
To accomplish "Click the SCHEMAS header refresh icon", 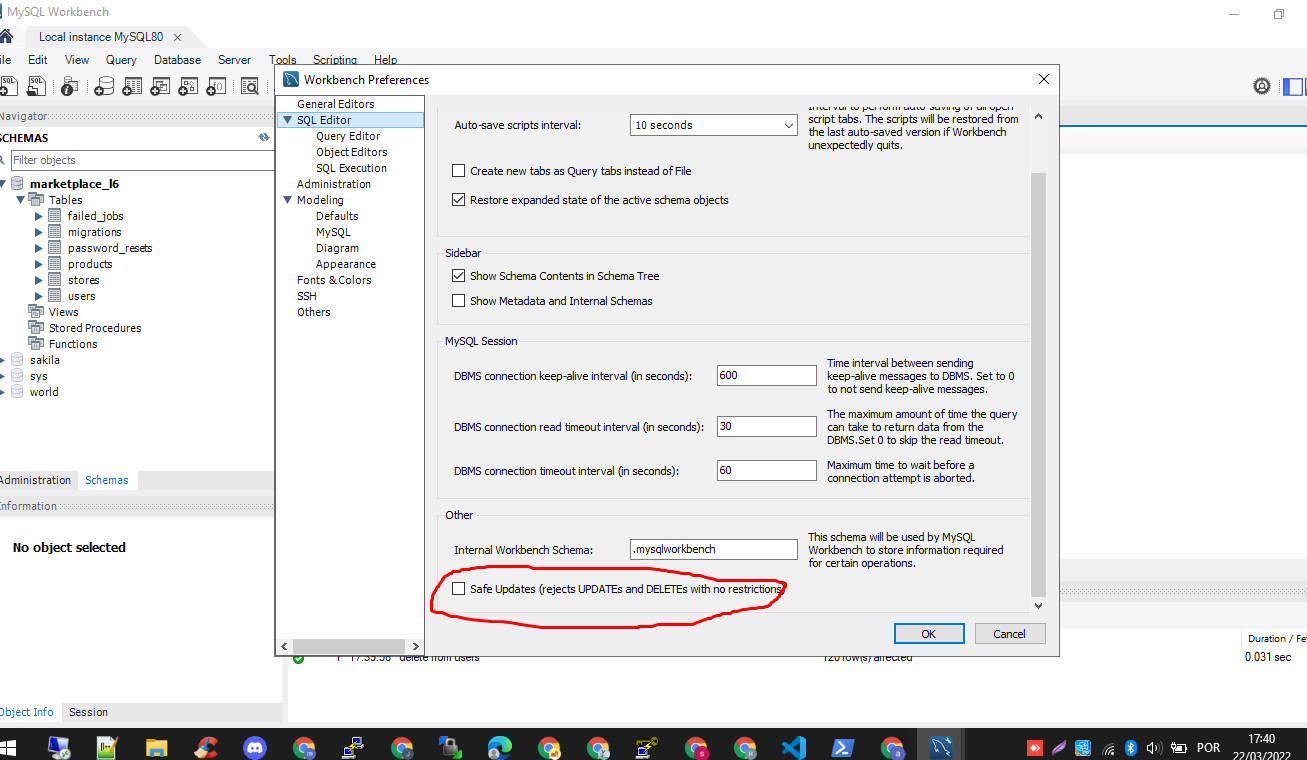I will (264, 138).
